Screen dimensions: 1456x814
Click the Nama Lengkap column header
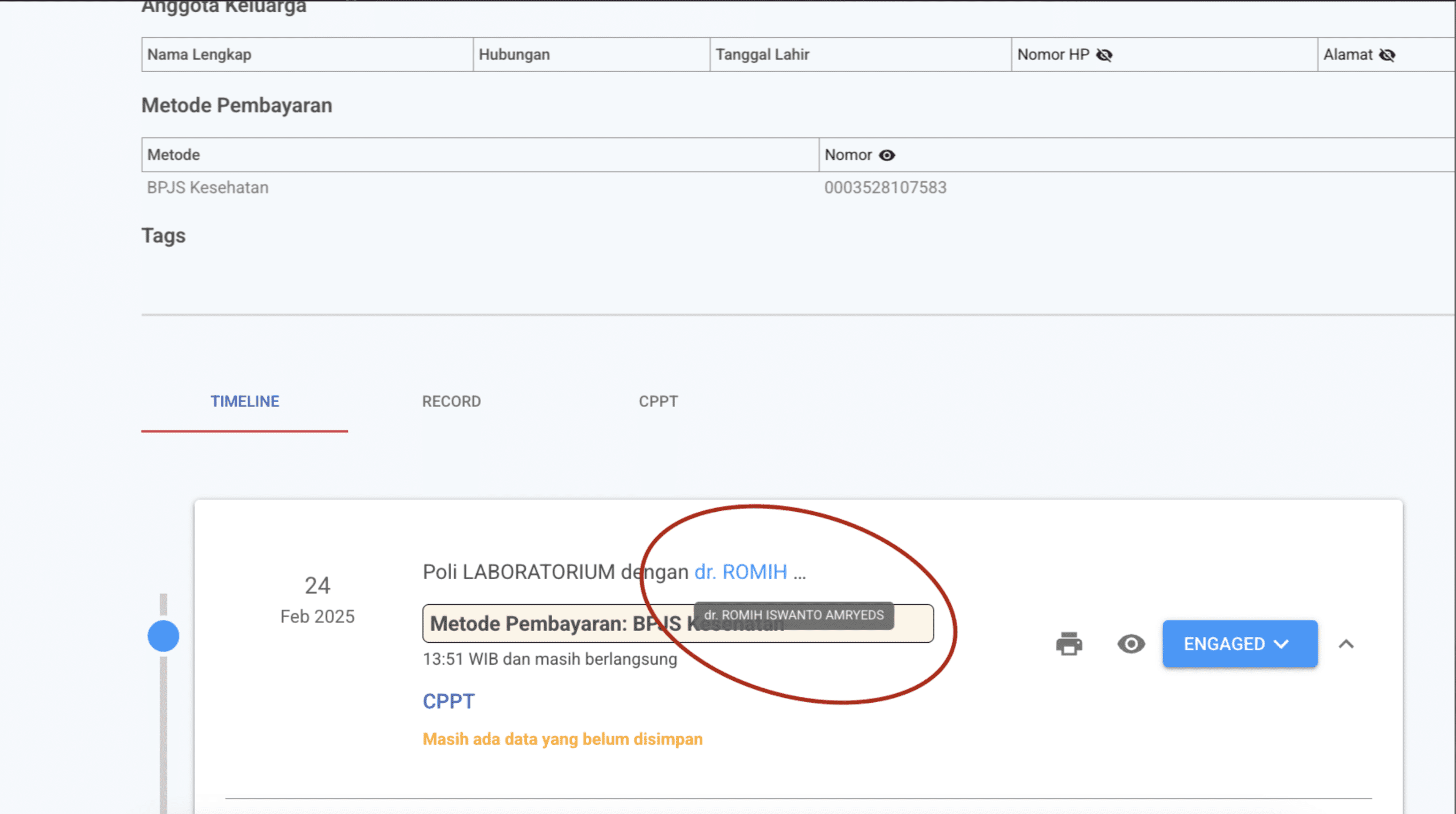(199, 55)
